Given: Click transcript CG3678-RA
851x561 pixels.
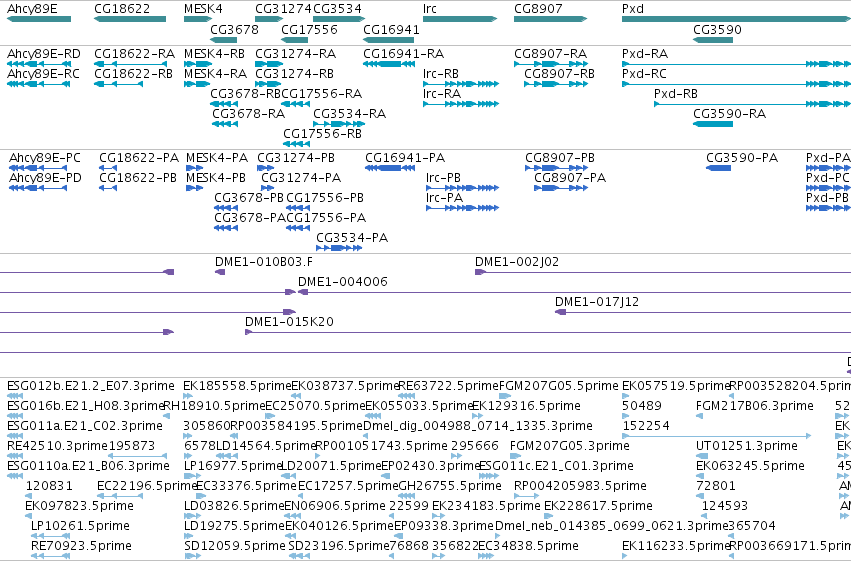Looking at the screenshot, I should tap(249, 114).
